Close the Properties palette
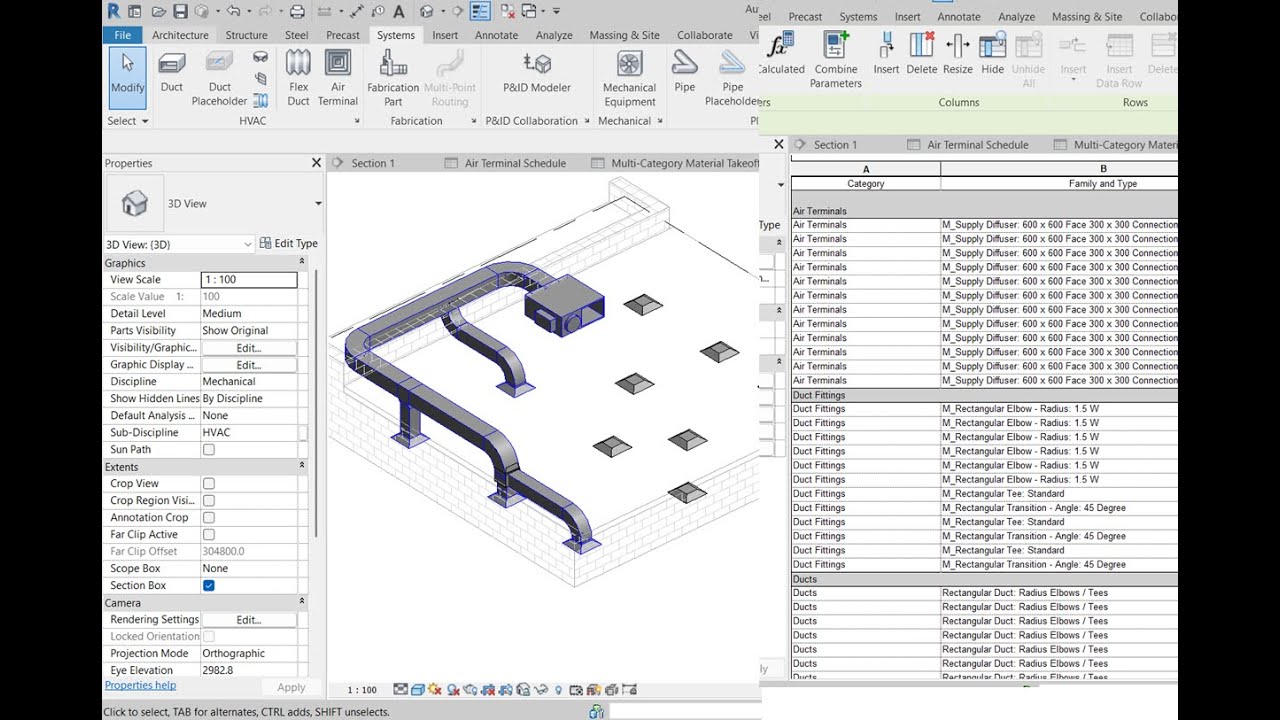This screenshot has height=720, width=1280. tap(316, 163)
